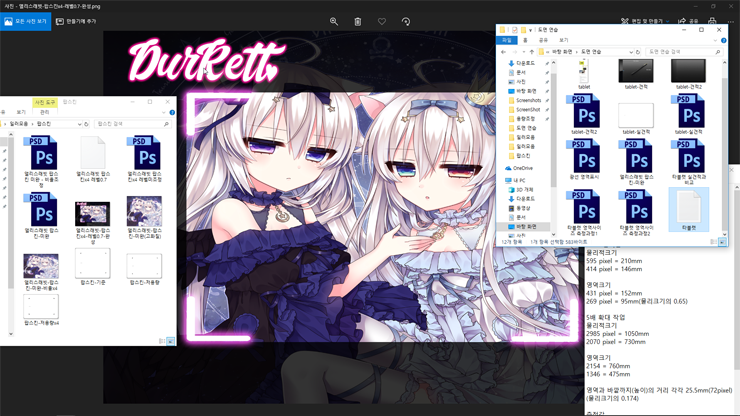Click the zoom magnifier icon in Photos toolbar

pyautogui.click(x=334, y=22)
